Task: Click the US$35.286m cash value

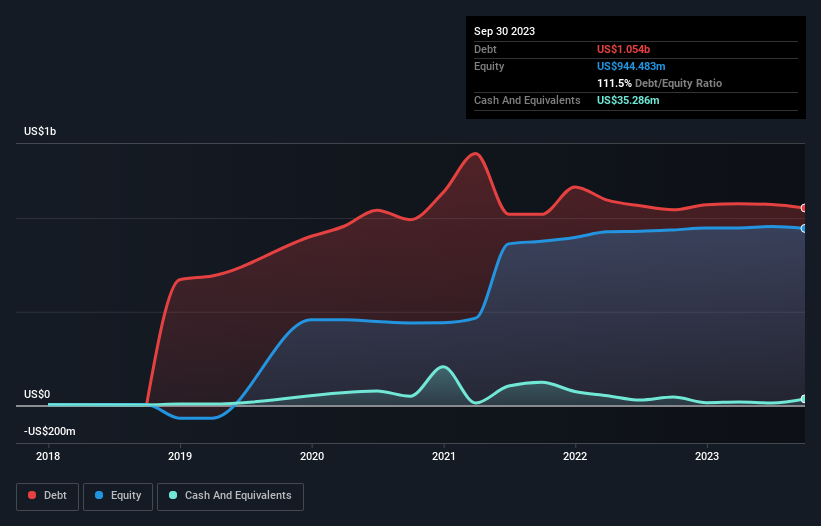Action: point(628,100)
